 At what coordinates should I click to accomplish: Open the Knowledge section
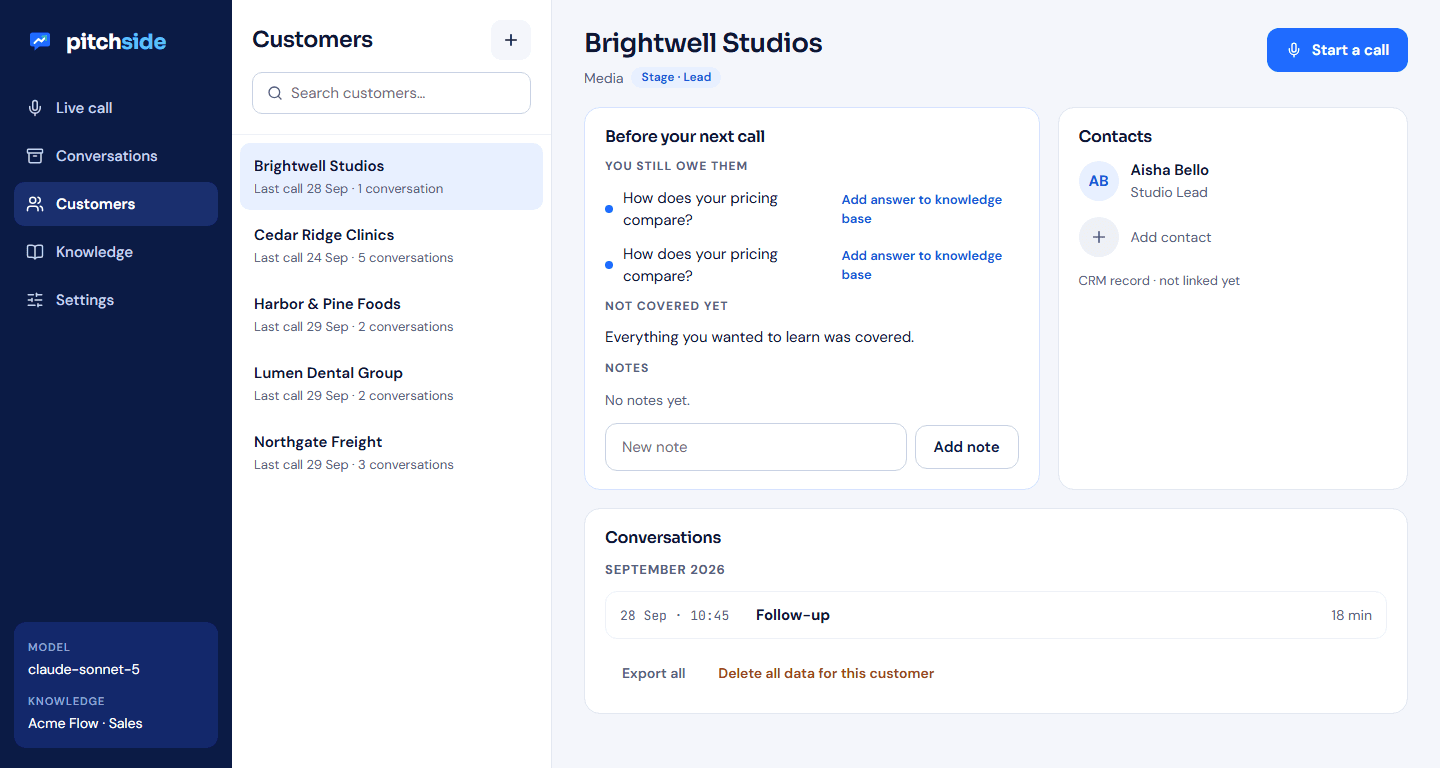[x=116, y=252]
